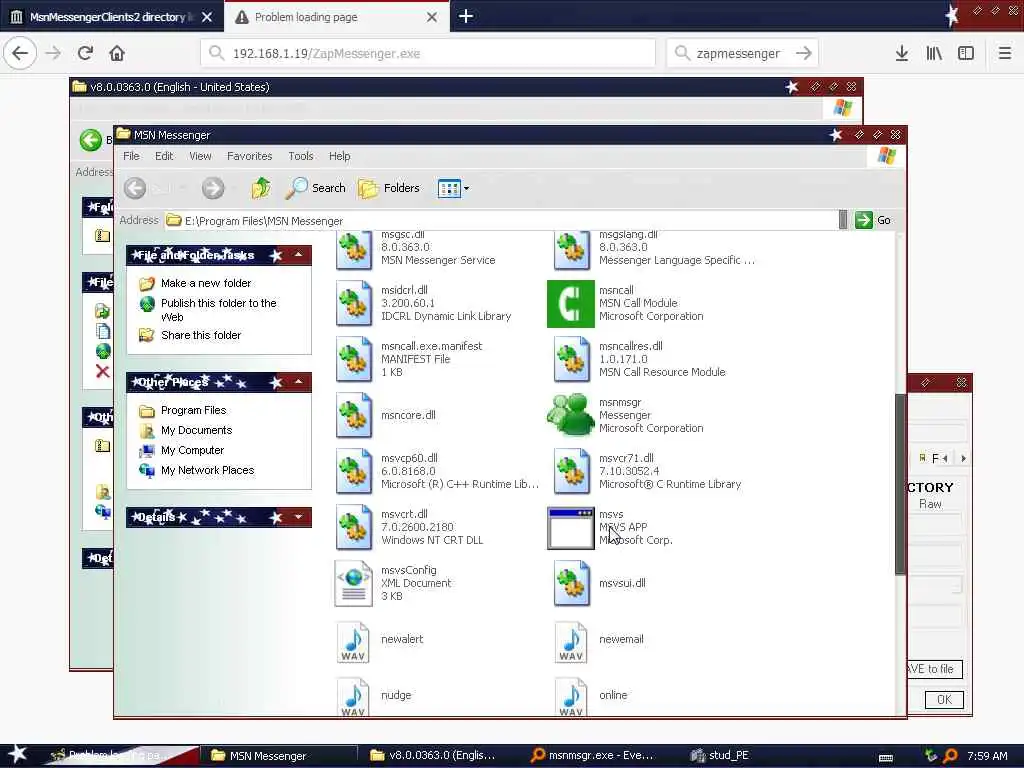This screenshot has width=1024, height=768.
Task: Open the Tools menu
Action: pos(300,156)
